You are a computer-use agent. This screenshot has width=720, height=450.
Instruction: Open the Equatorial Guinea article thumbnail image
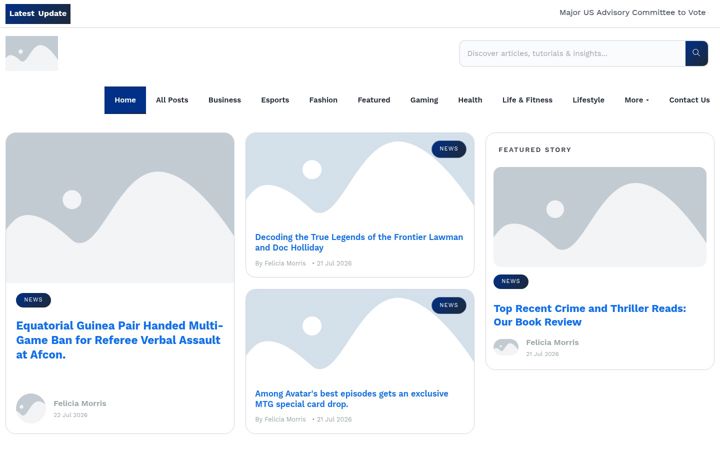pos(120,208)
